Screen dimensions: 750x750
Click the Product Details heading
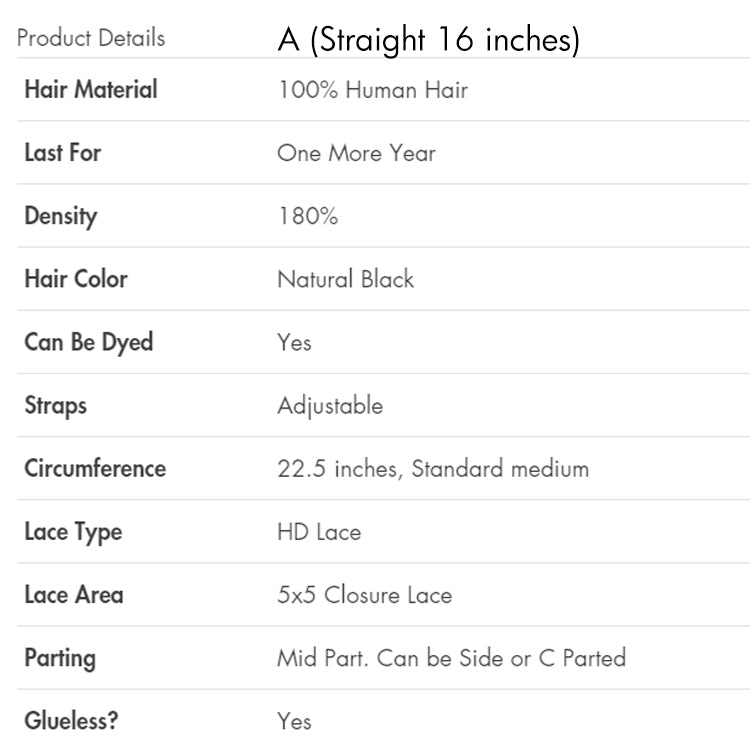tap(91, 39)
